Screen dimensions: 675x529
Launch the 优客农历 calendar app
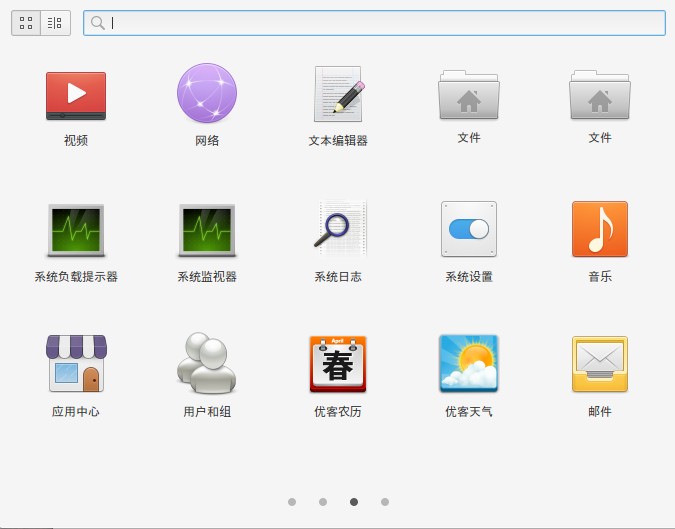point(338,364)
